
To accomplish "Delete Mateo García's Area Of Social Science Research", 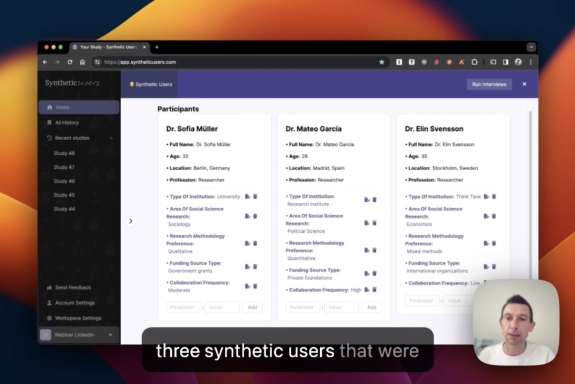I will [374, 223].
